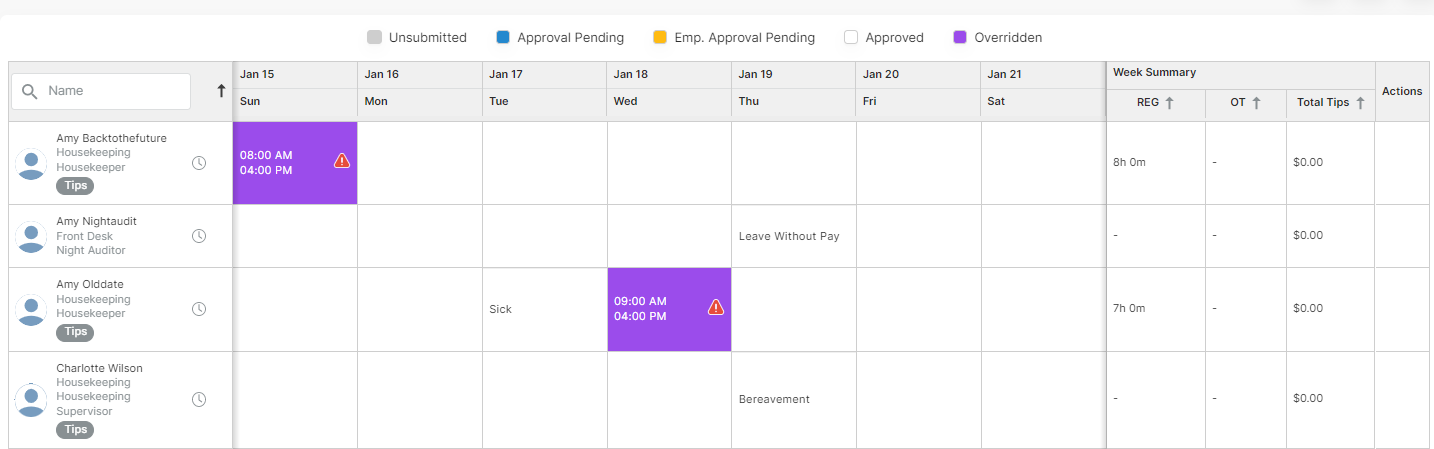Click Amy Nightaudit's avatar icon
This screenshot has width=1434, height=449.
pyautogui.click(x=31, y=236)
